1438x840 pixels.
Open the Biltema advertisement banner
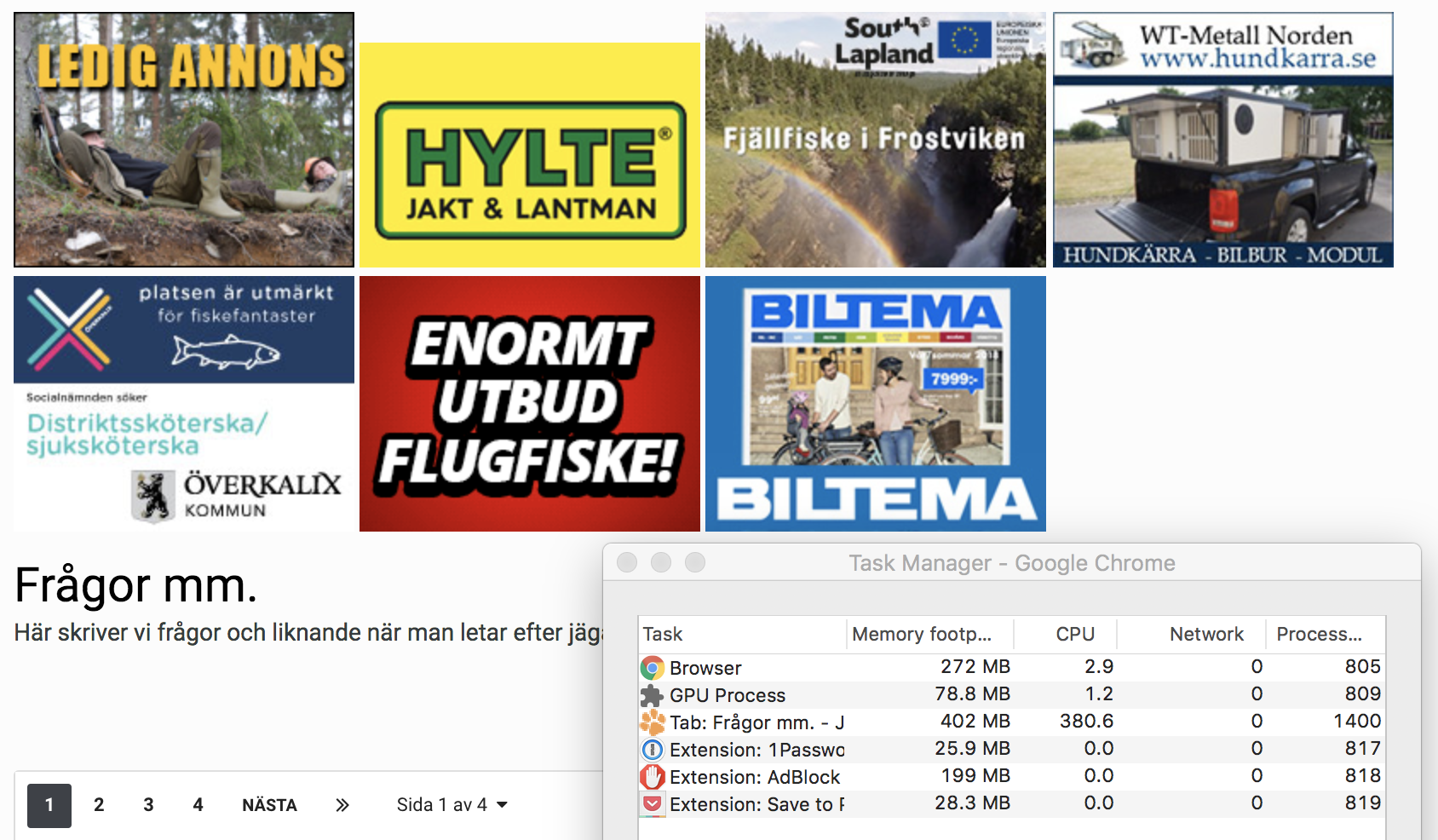point(876,404)
